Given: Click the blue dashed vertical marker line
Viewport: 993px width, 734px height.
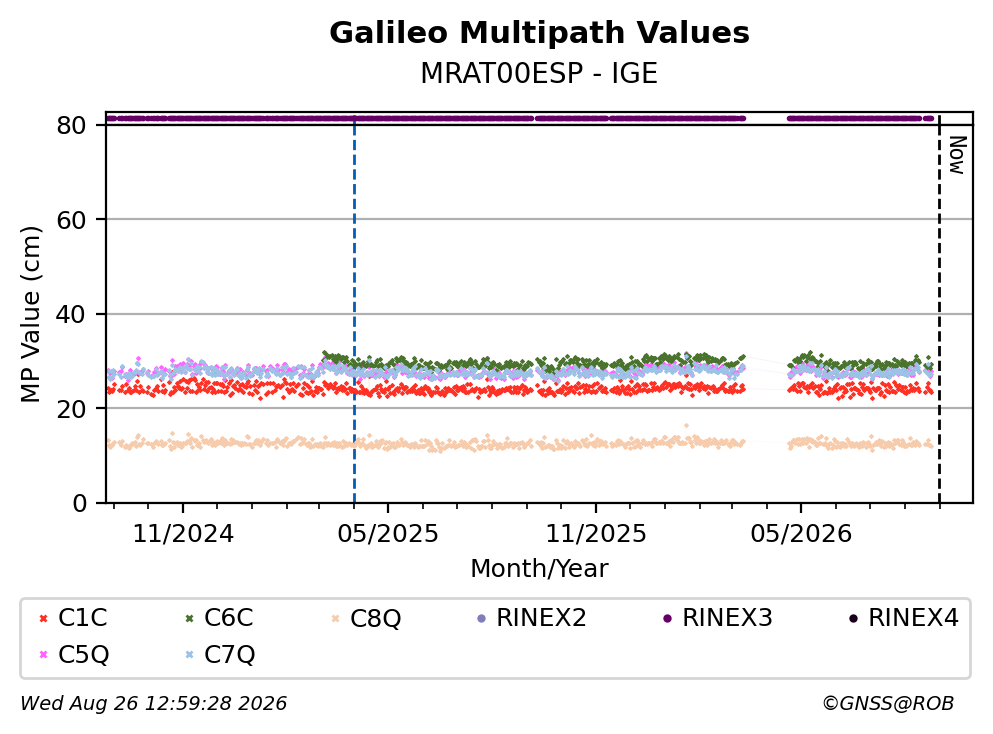Looking at the screenshot, I should tap(354, 310).
